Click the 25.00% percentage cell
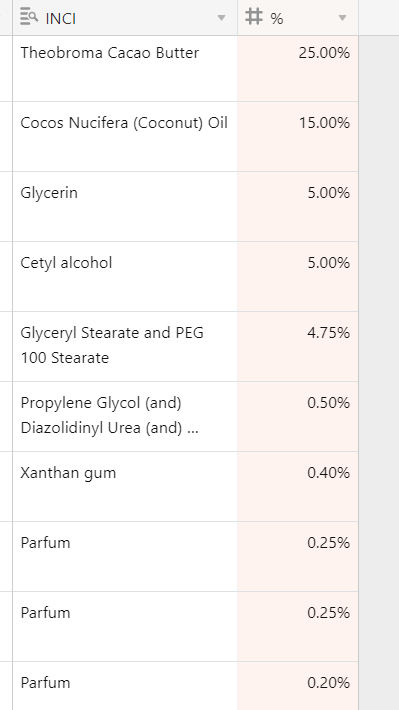The height and width of the screenshot is (710, 399). [298, 69]
